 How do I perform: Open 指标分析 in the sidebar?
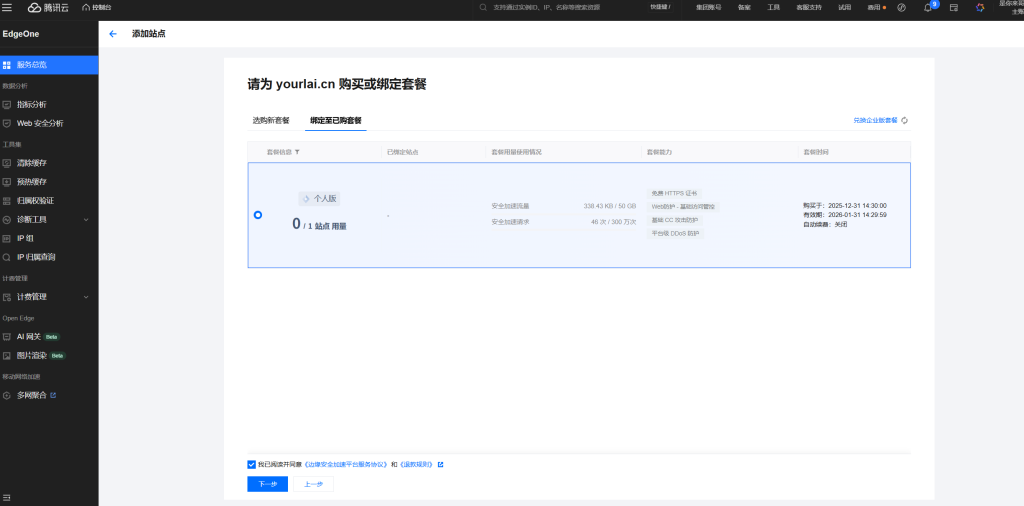coord(31,104)
